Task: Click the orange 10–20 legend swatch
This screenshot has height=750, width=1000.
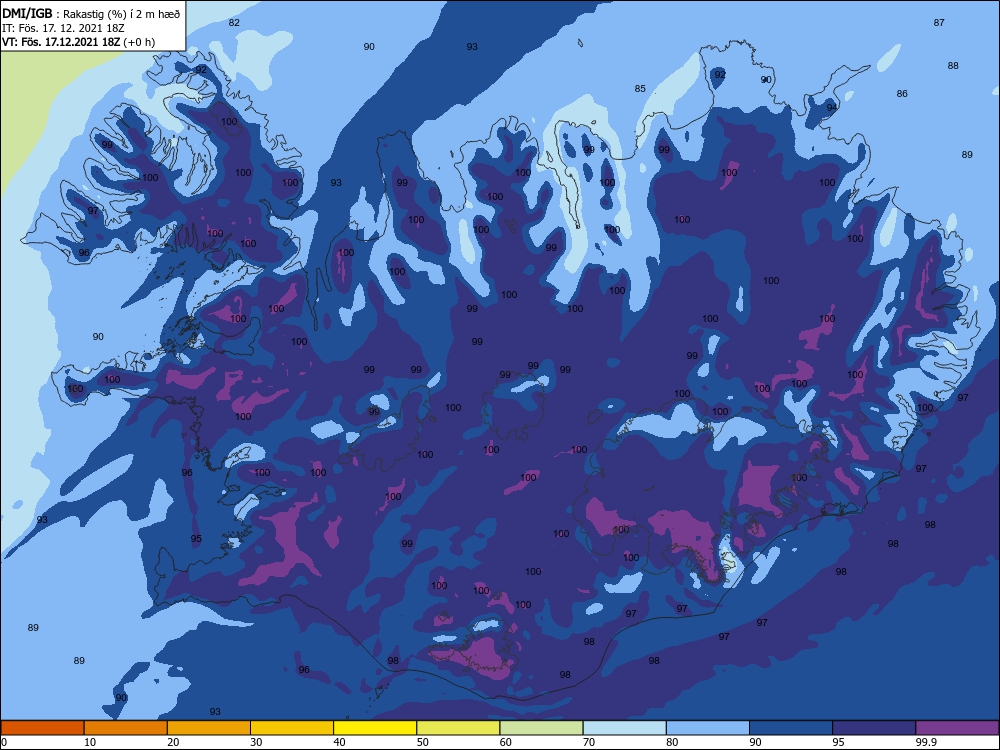Action: coord(126,728)
